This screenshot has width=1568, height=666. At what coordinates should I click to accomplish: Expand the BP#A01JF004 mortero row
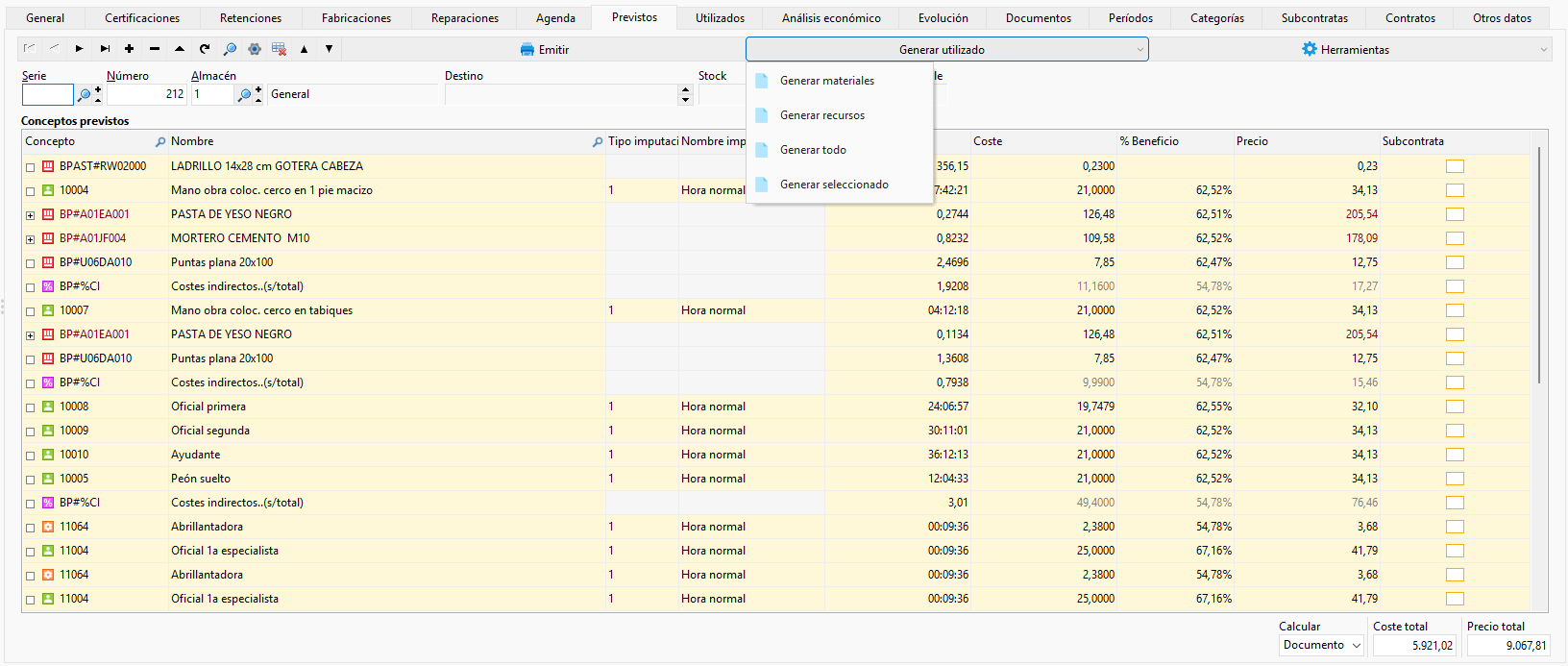pyautogui.click(x=30, y=239)
